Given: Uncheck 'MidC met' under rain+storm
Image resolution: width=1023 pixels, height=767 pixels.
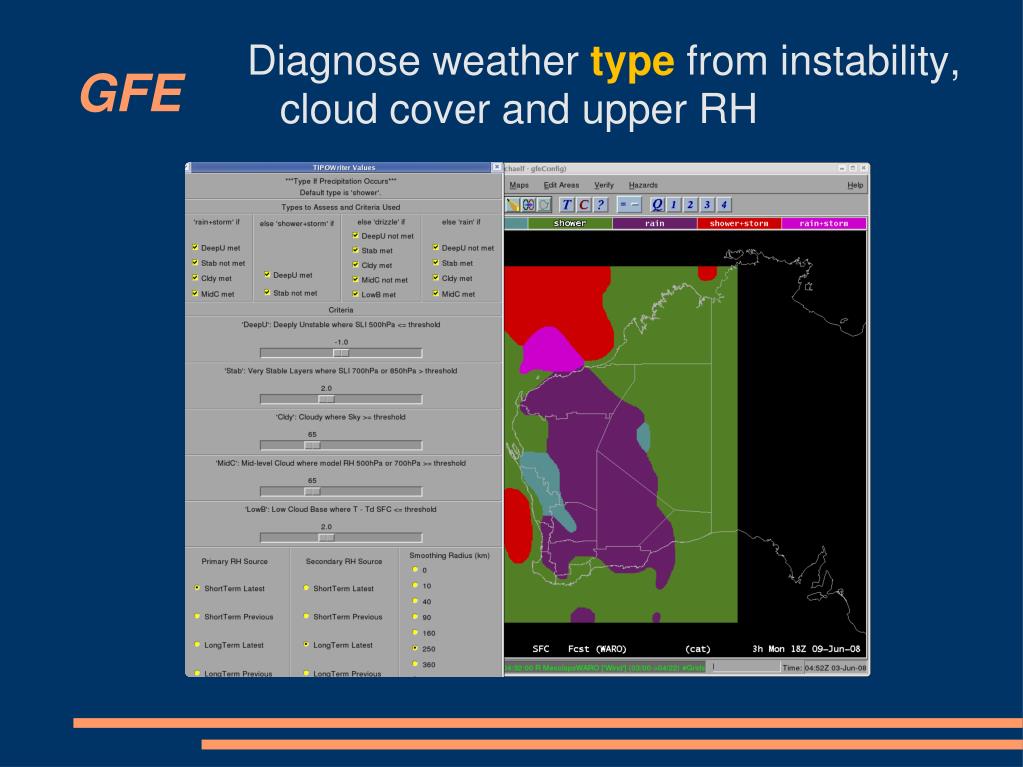Looking at the screenshot, I should click(195, 293).
